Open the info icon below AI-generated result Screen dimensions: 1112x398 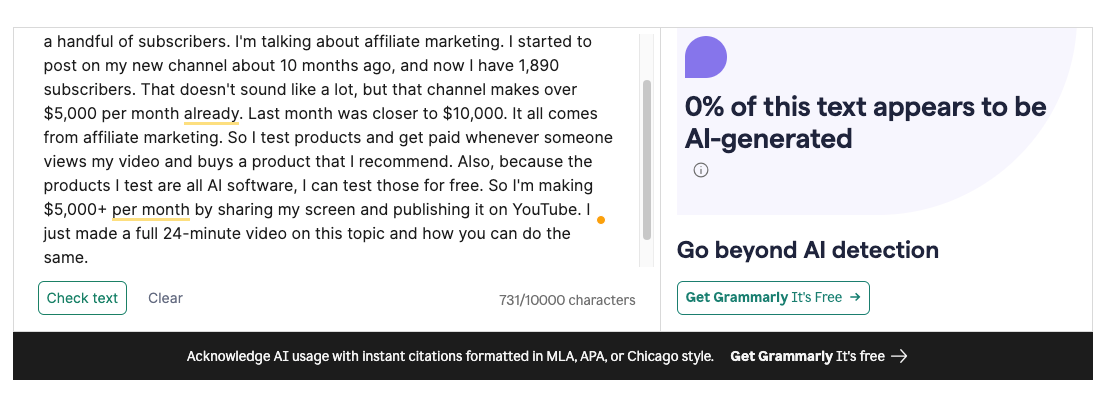click(701, 170)
